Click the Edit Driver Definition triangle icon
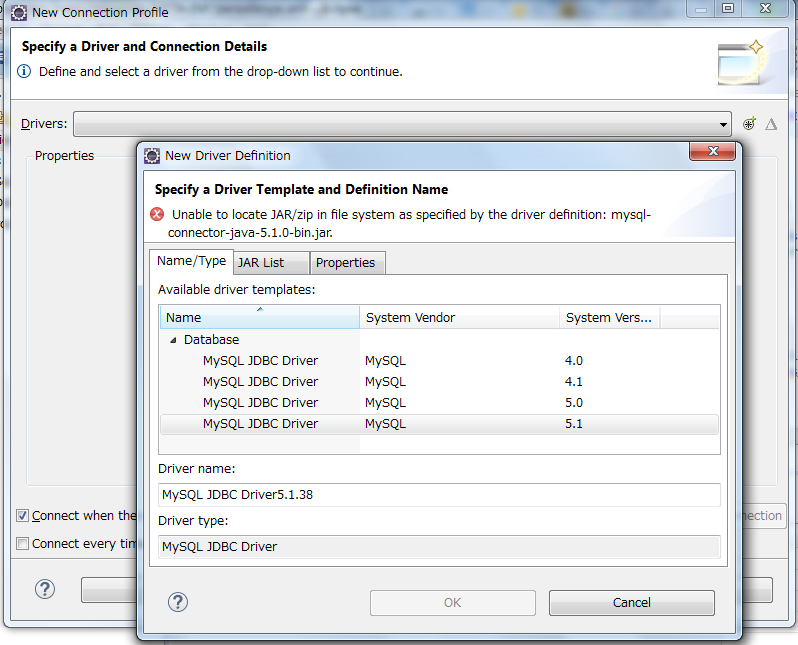Image resolution: width=798 pixels, height=645 pixels. click(x=771, y=124)
